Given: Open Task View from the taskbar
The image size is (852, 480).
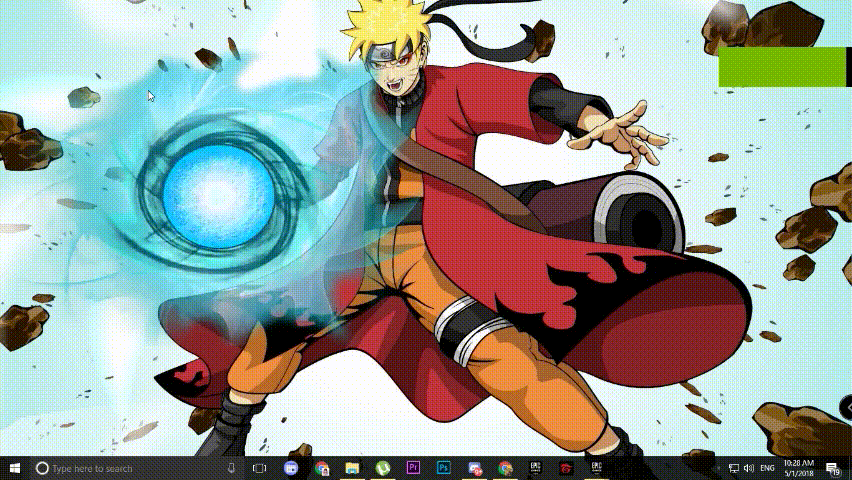Looking at the screenshot, I should (260, 468).
